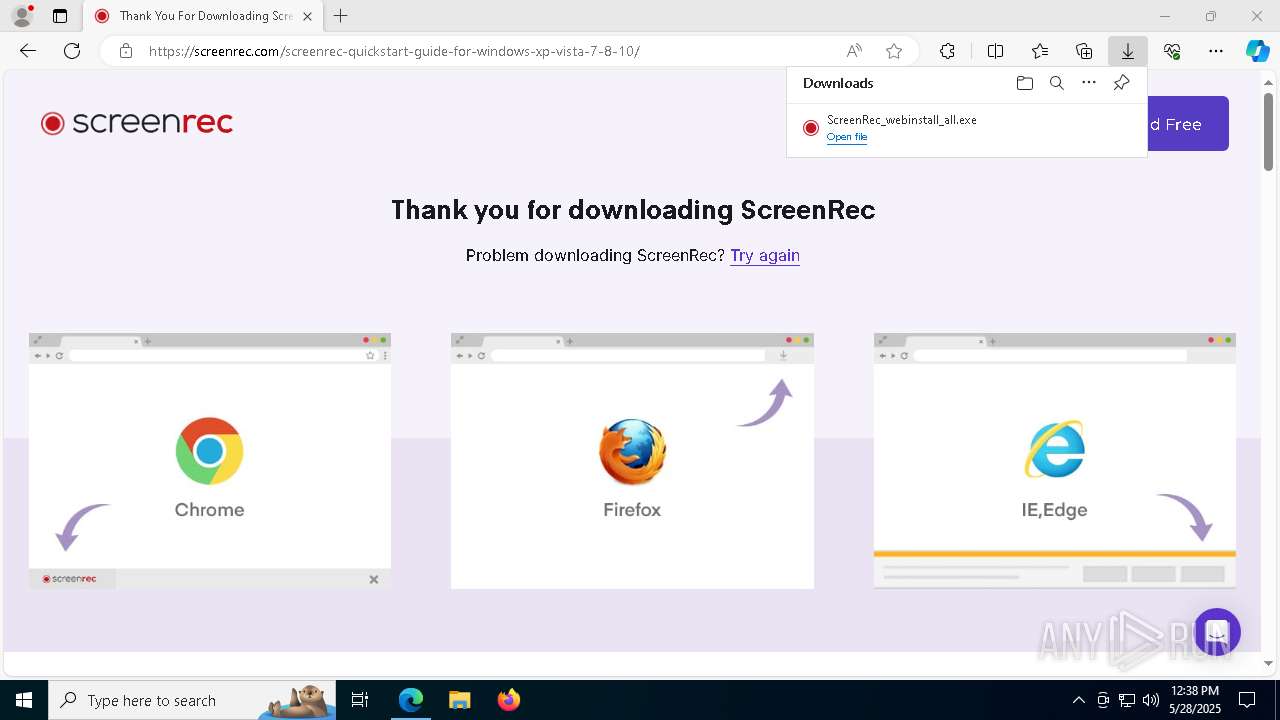
Task: Open Edge Settings and more menu
Action: pos(1216,51)
